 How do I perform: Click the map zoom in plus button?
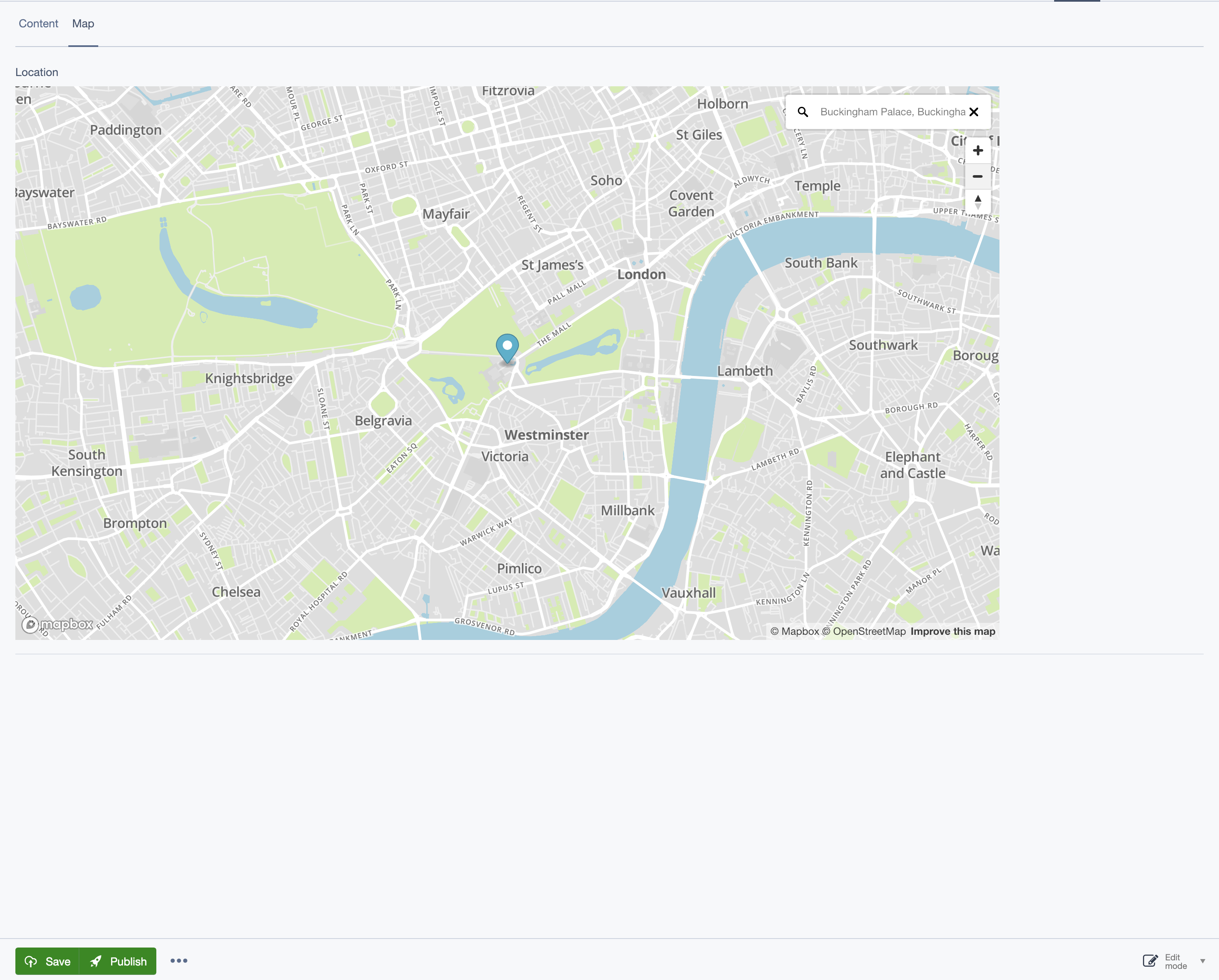point(978,150)
